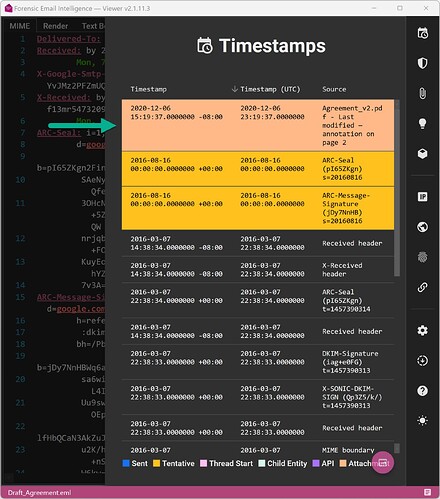
Task: Select the Agreement_v2.pdf last modified row
Action: pos(258,125)
